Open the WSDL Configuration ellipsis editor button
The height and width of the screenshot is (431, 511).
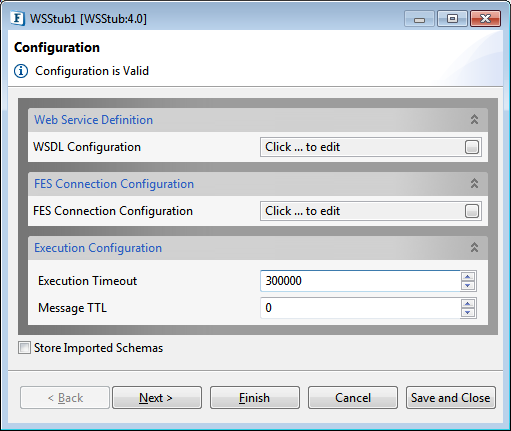click(472, 147)
